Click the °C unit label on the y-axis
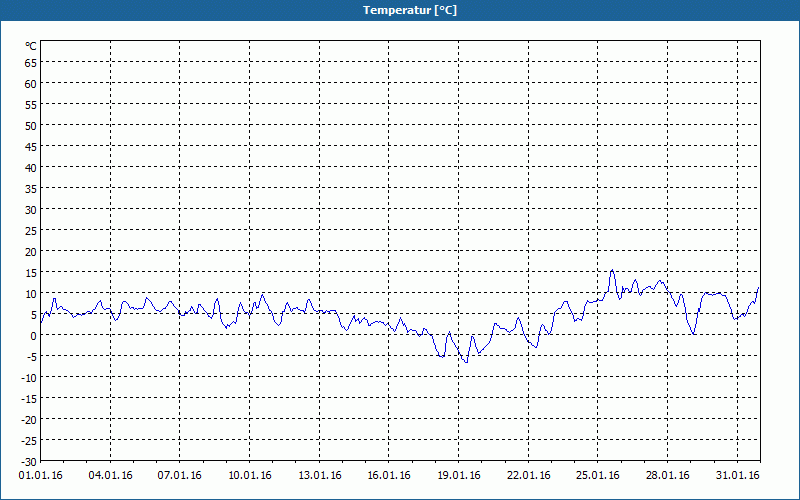This screenshot has height=500, width=800. (x=31, y=46)
